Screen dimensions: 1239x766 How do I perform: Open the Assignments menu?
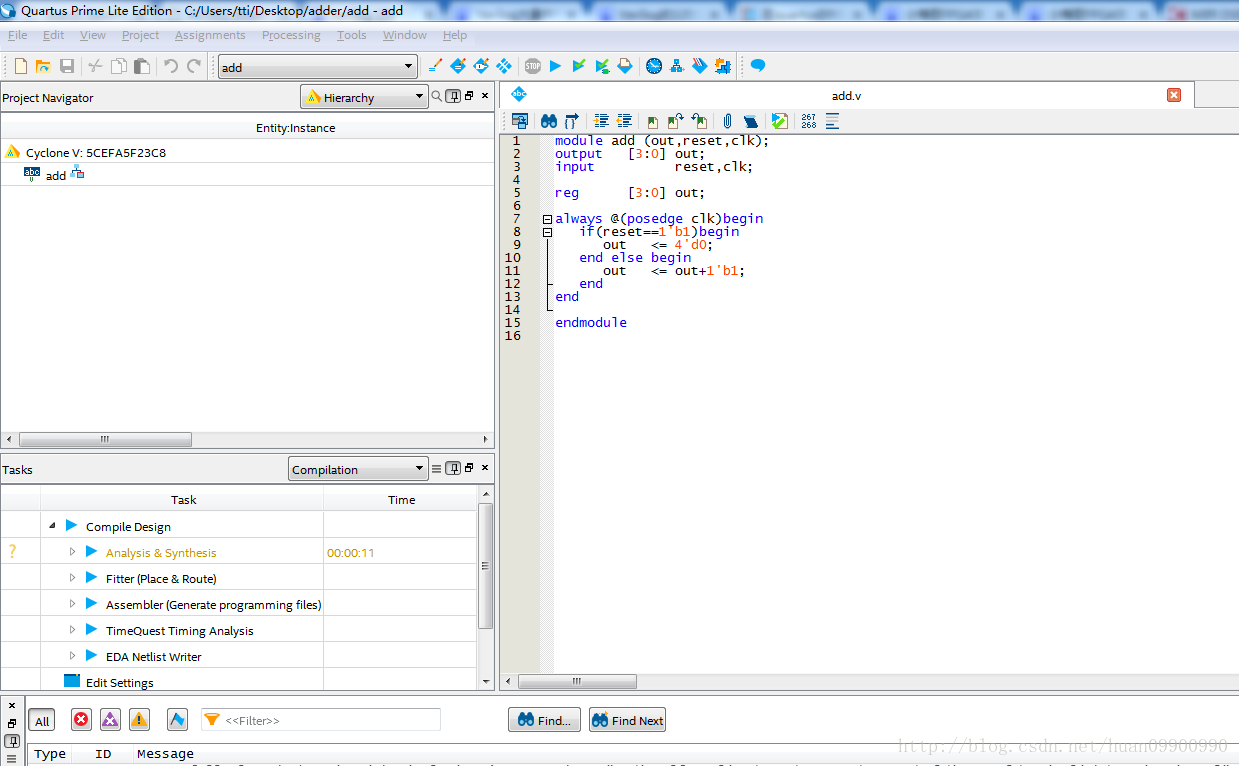210,35
